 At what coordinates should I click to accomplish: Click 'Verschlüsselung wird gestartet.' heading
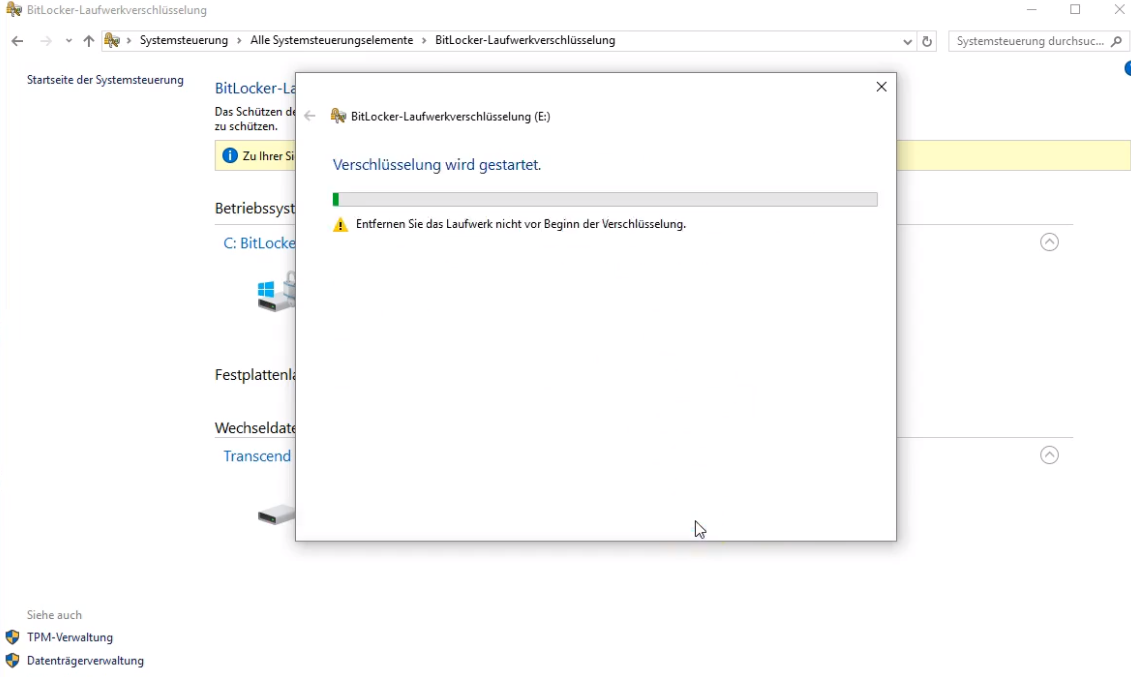[436, 165]
